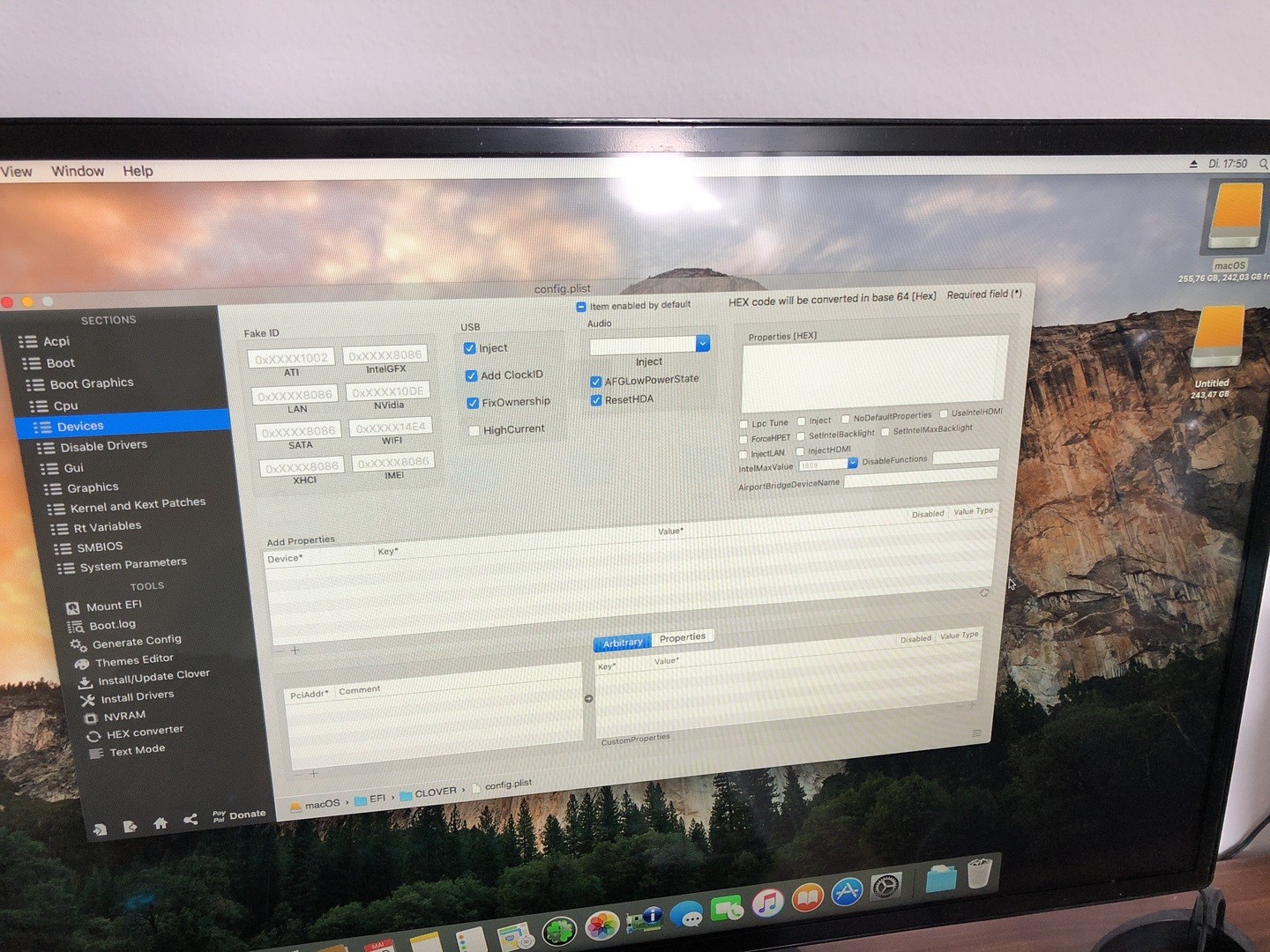Open Messages from the Dock
This screenshot has width=1270, height=952.
coord(687,915)
